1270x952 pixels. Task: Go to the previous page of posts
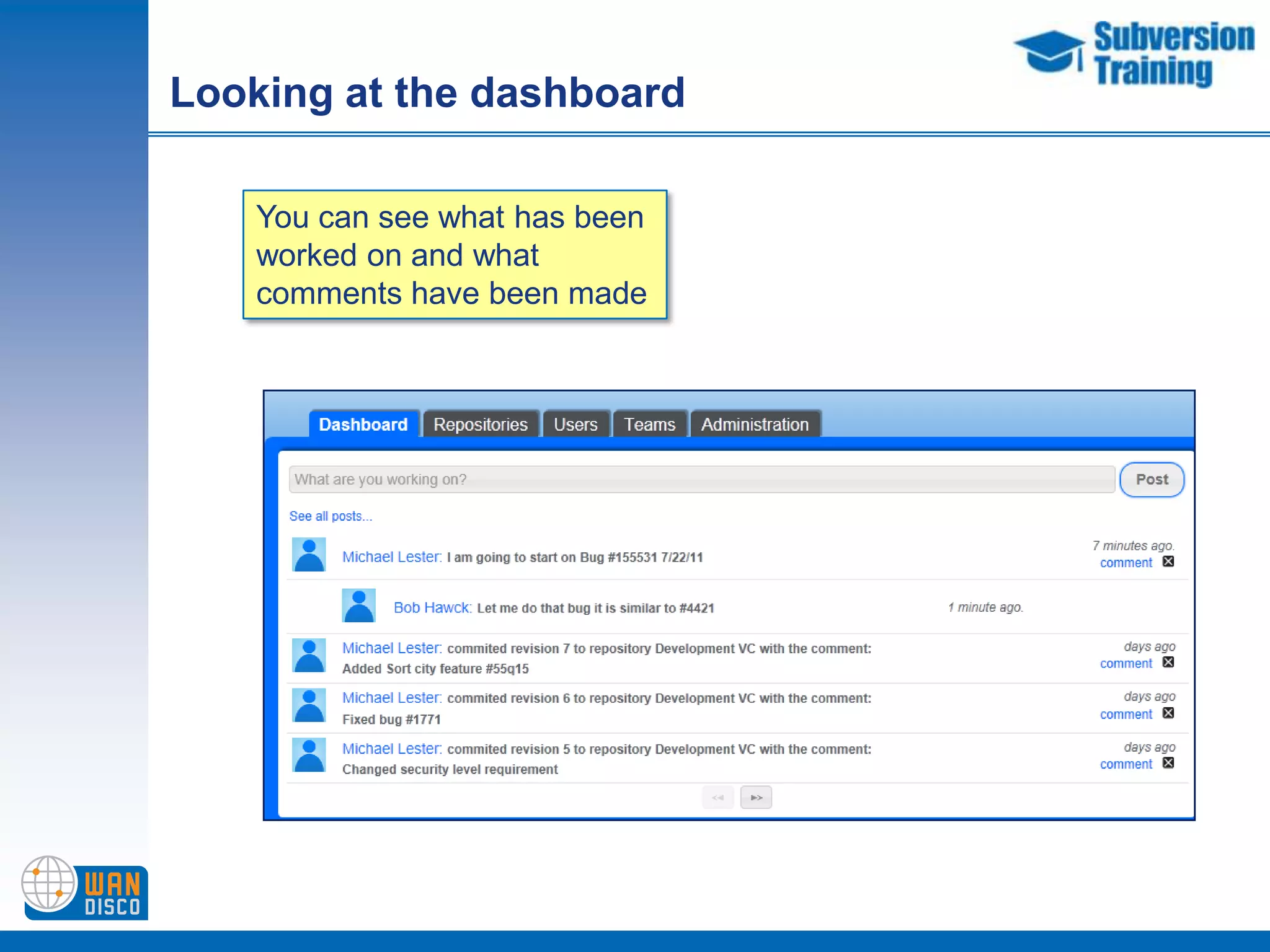(x=718, y=798)
